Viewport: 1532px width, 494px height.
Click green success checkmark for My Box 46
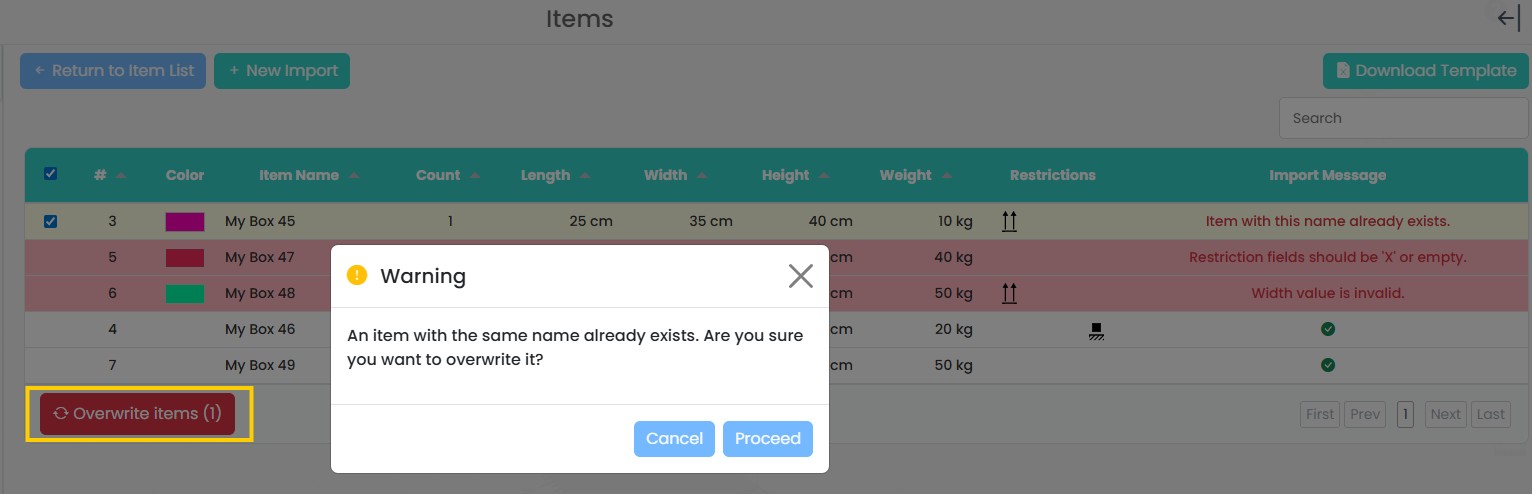[1327, 329]
